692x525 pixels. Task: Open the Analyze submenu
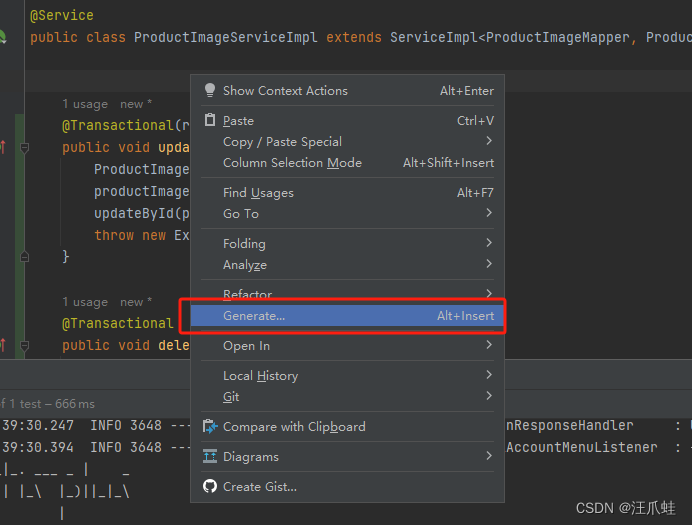(347, 265)
